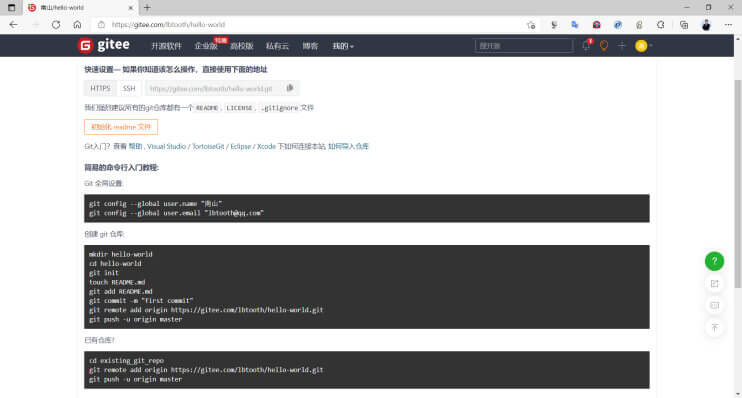
Task: Open the 企业版 menu item
Action: (206, 46)
